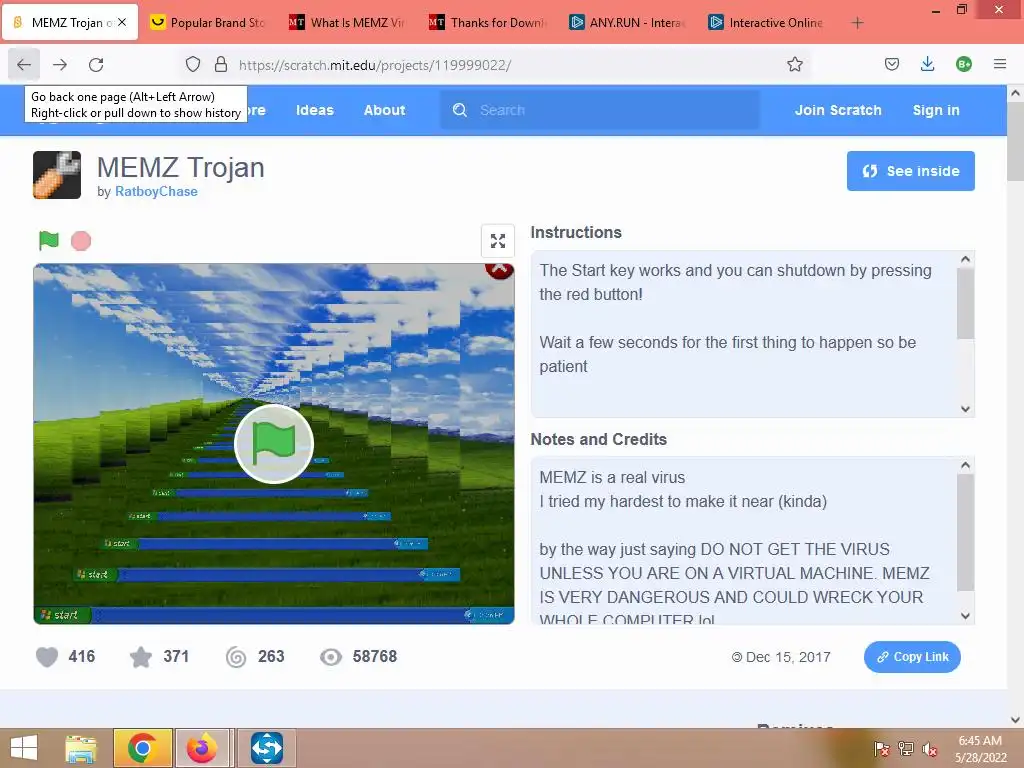Love this project with heart icon
This screenshot has width=1024, height=768.
pos(47,657)
